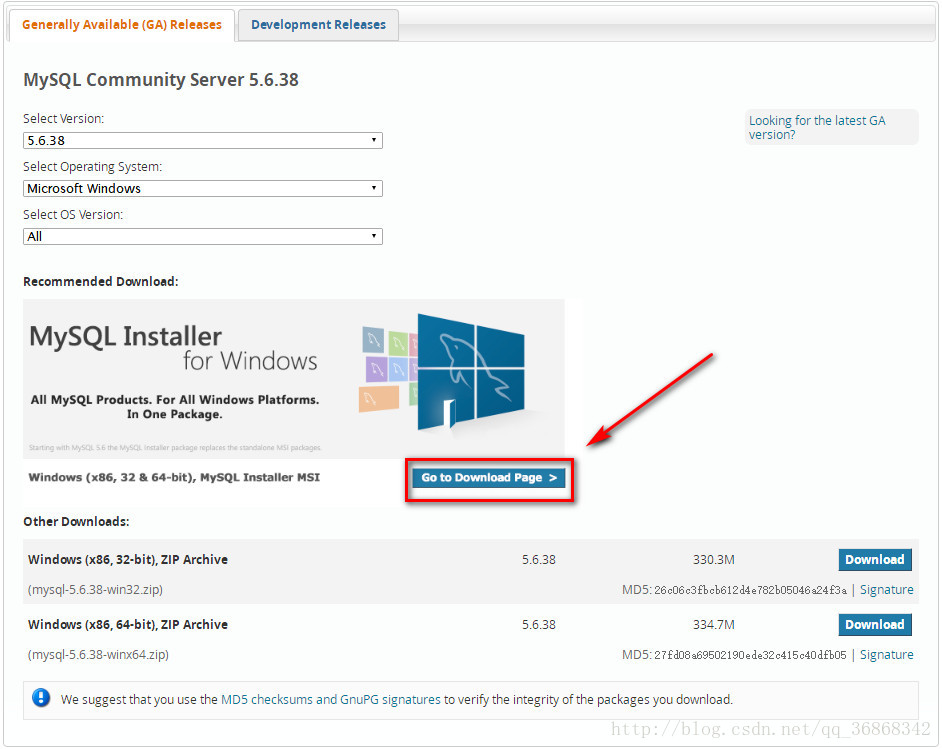The width and height of the screenshot is (942, 749).
Task: Click the 5.6.38 version in 32-bit row
Action: (539, 560)
